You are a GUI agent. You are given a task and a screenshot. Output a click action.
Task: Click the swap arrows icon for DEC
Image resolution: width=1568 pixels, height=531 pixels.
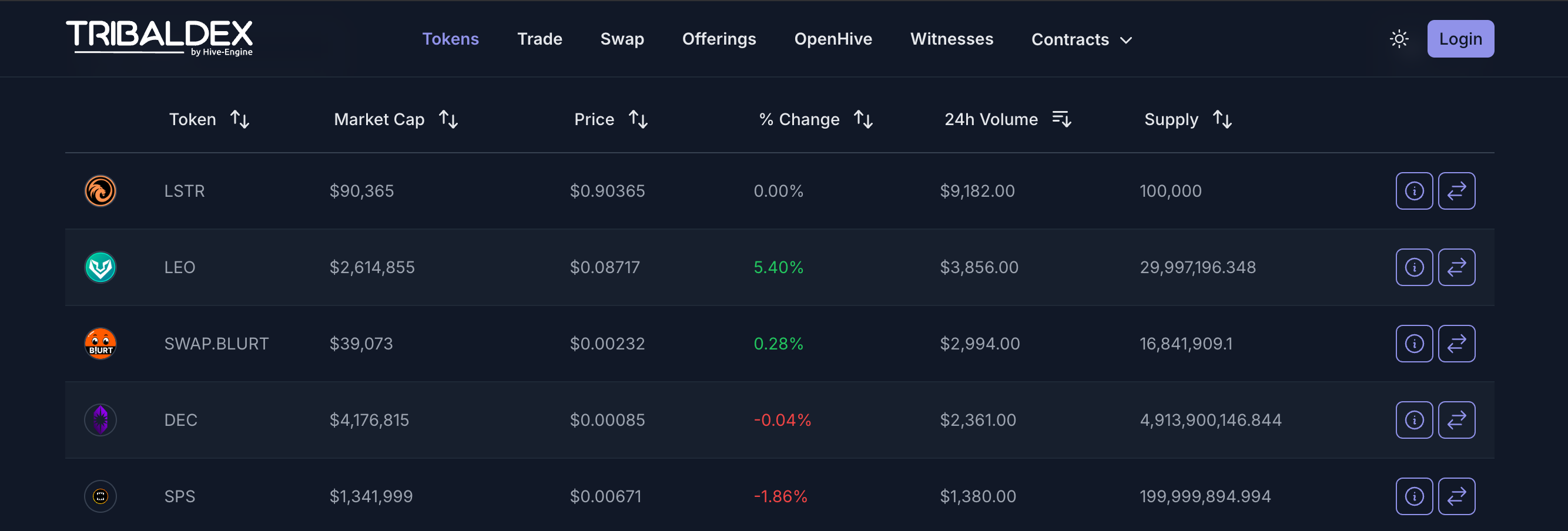coord(1456,420)
